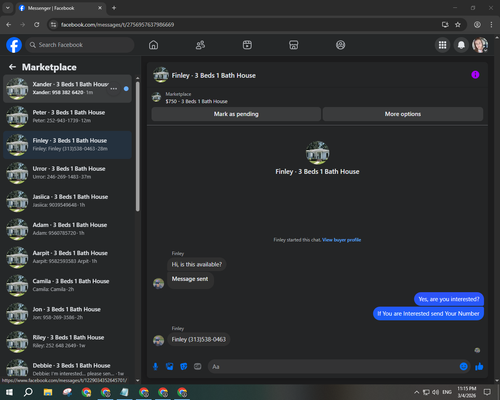This screenshot has width=500, height=400.
Task: Click the message text input field
Action: pyautogui.click(x=333, y=367)
